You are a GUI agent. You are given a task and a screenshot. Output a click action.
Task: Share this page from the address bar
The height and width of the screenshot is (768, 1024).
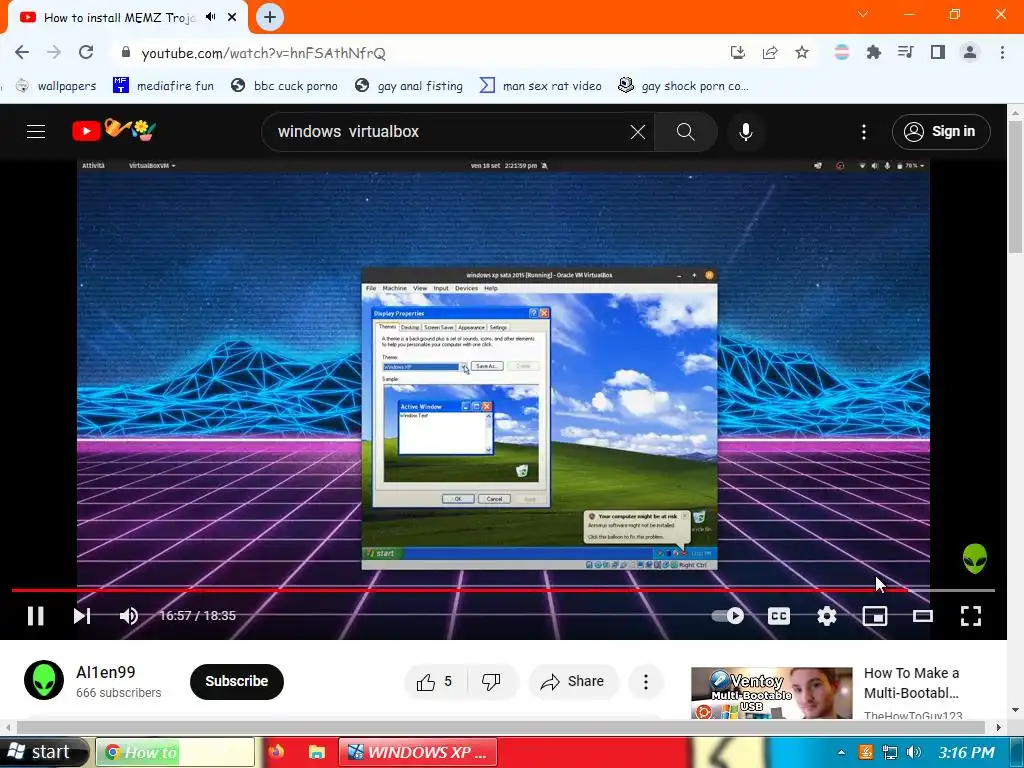(770, 52)
